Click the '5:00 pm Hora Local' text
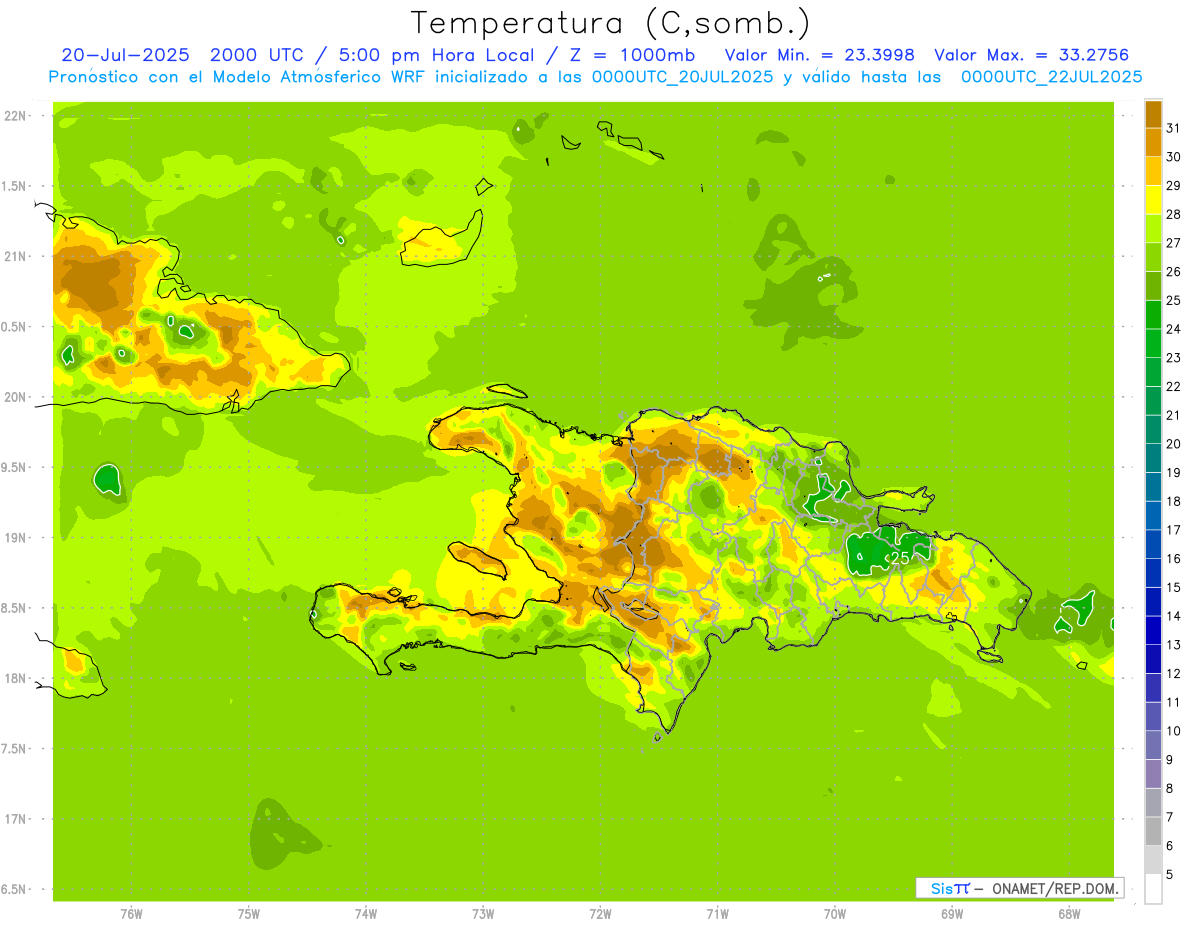 point(435,55)
